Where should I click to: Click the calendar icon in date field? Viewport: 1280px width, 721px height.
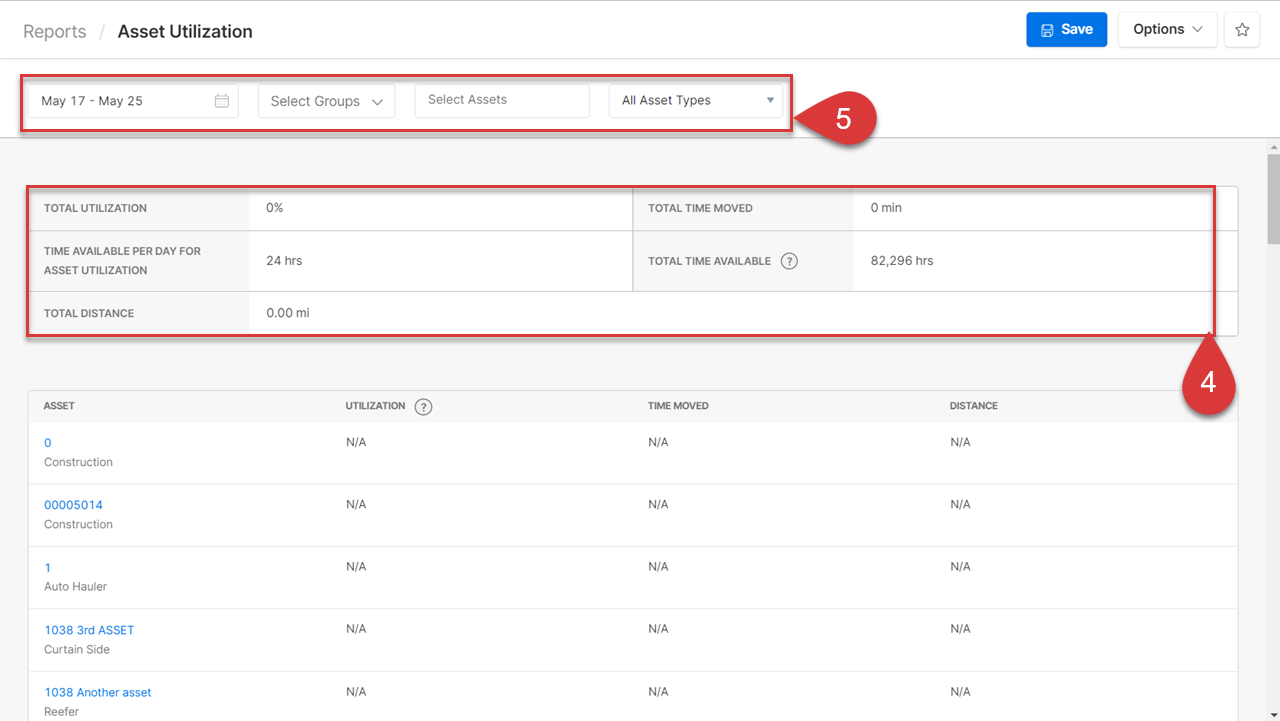tap(222, 101)
